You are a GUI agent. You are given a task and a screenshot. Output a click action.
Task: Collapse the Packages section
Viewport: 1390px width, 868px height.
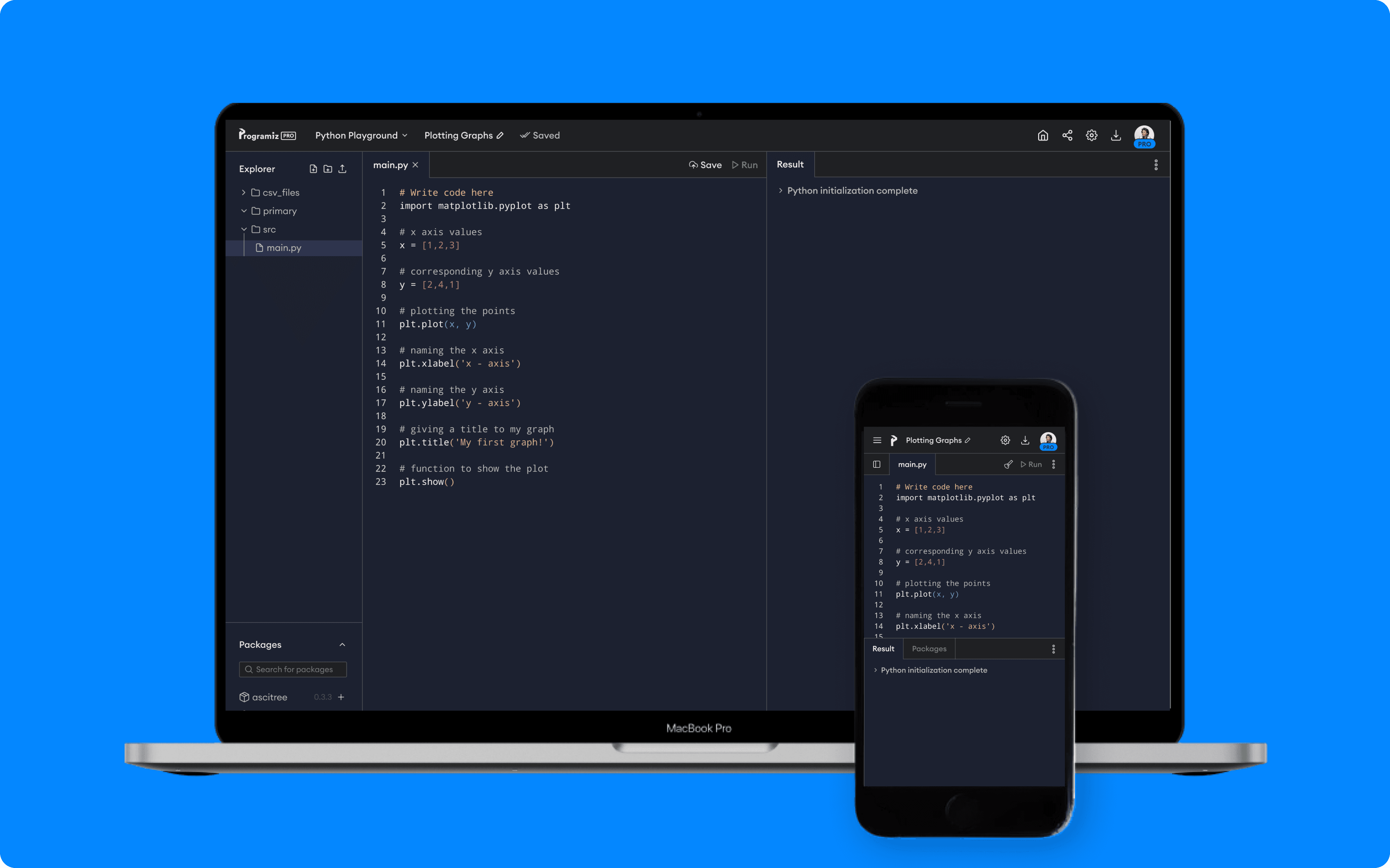click(x=342, y=645)
